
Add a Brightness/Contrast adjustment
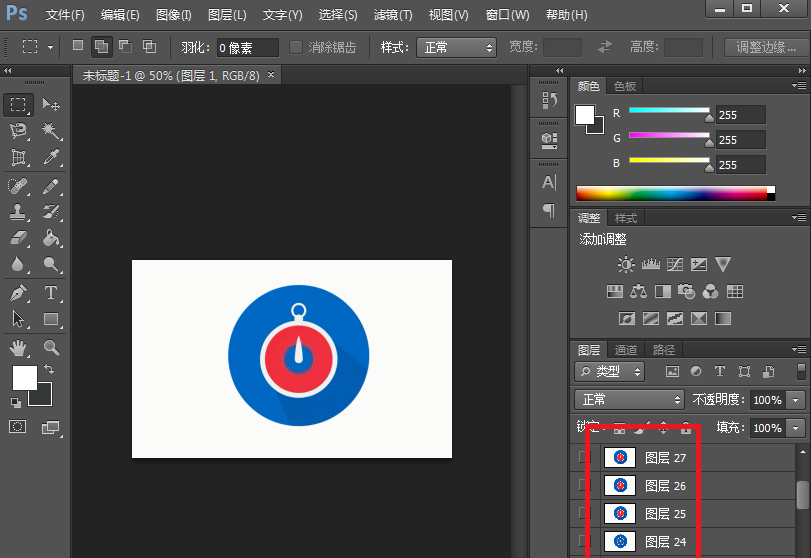point(626,265)
